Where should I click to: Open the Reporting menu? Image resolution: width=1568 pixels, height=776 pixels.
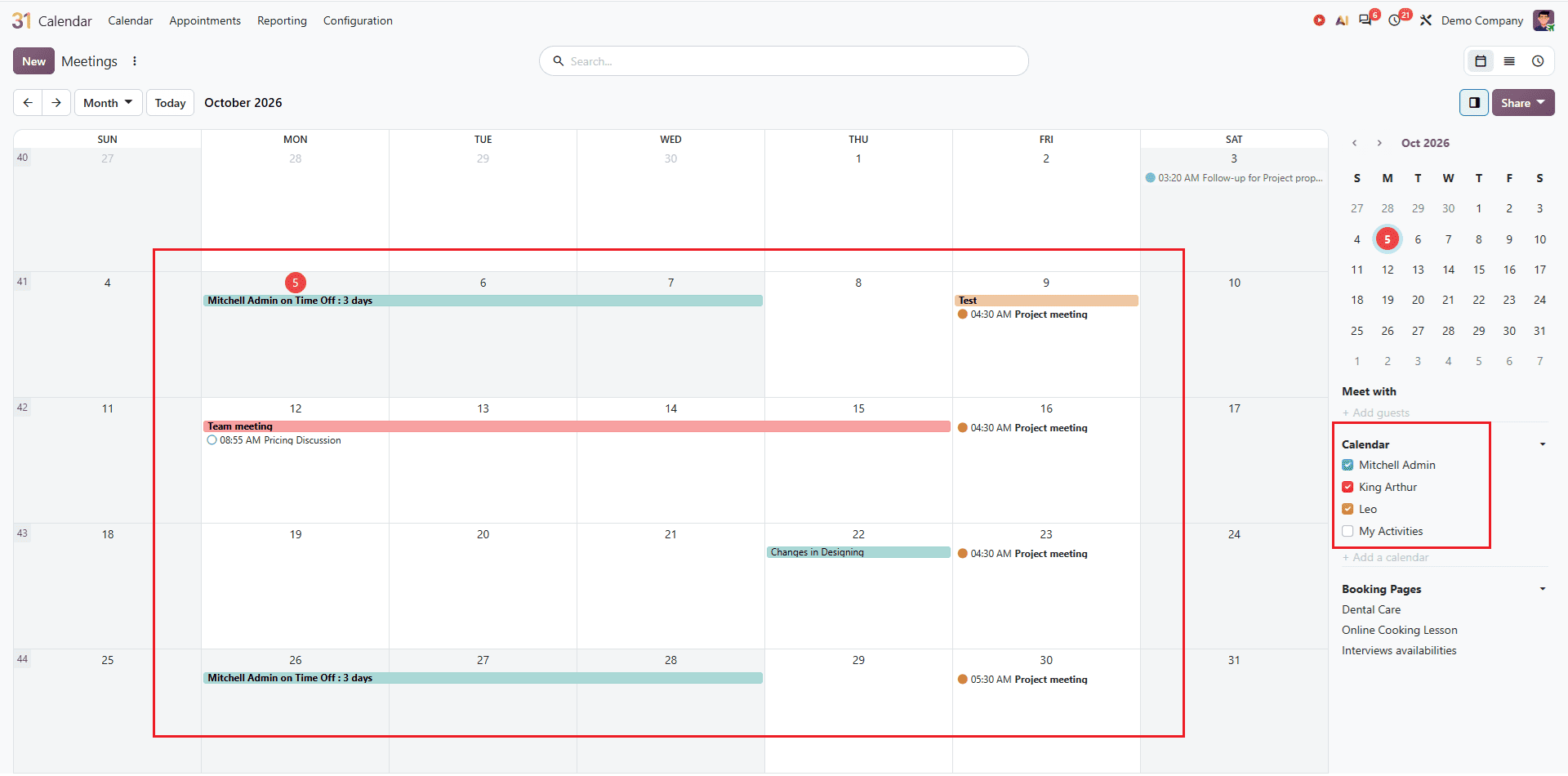tap(282, 20)
